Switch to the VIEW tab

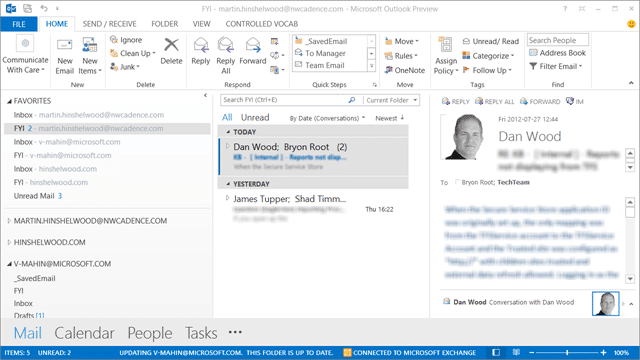pyautogui.click(x=202, y=24)
